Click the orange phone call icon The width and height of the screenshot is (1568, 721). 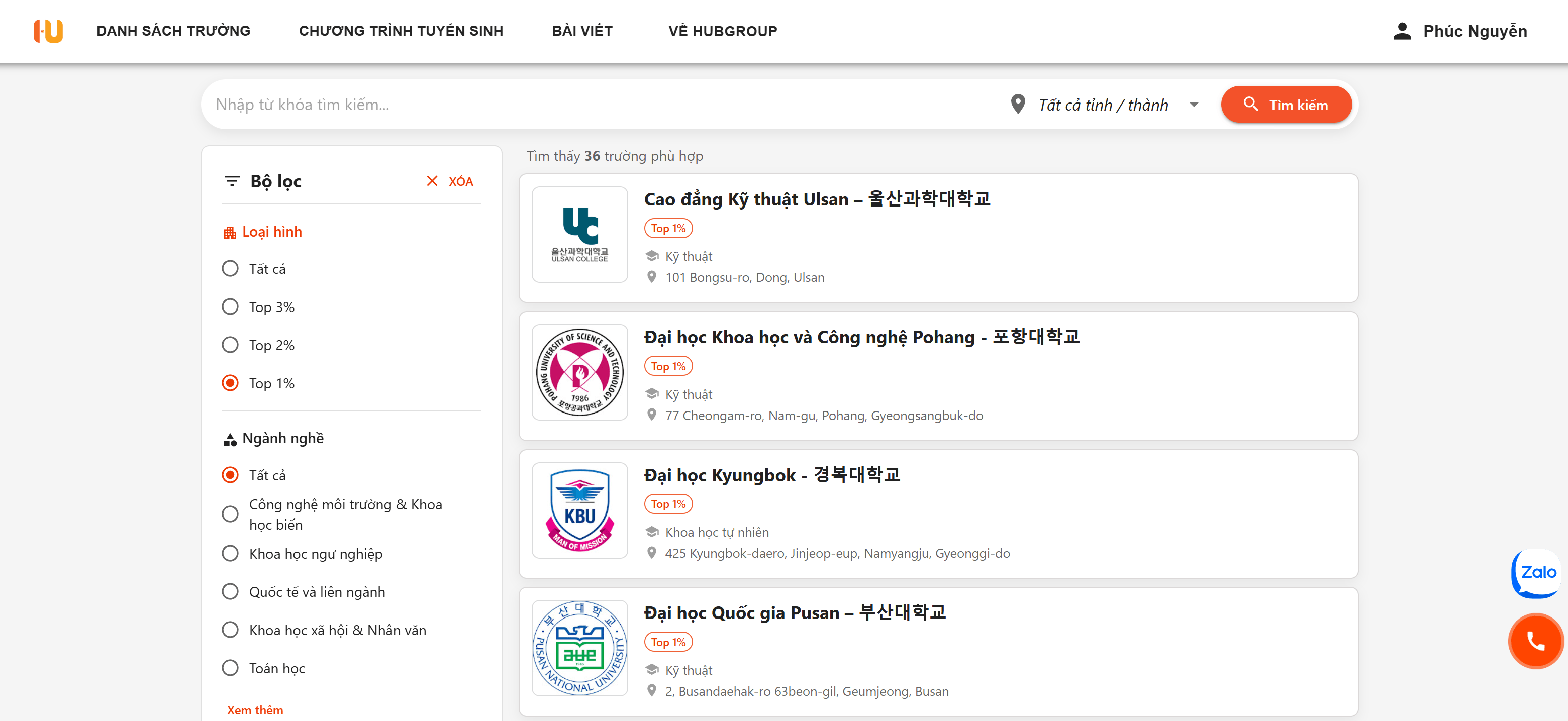click(1536, 641)
